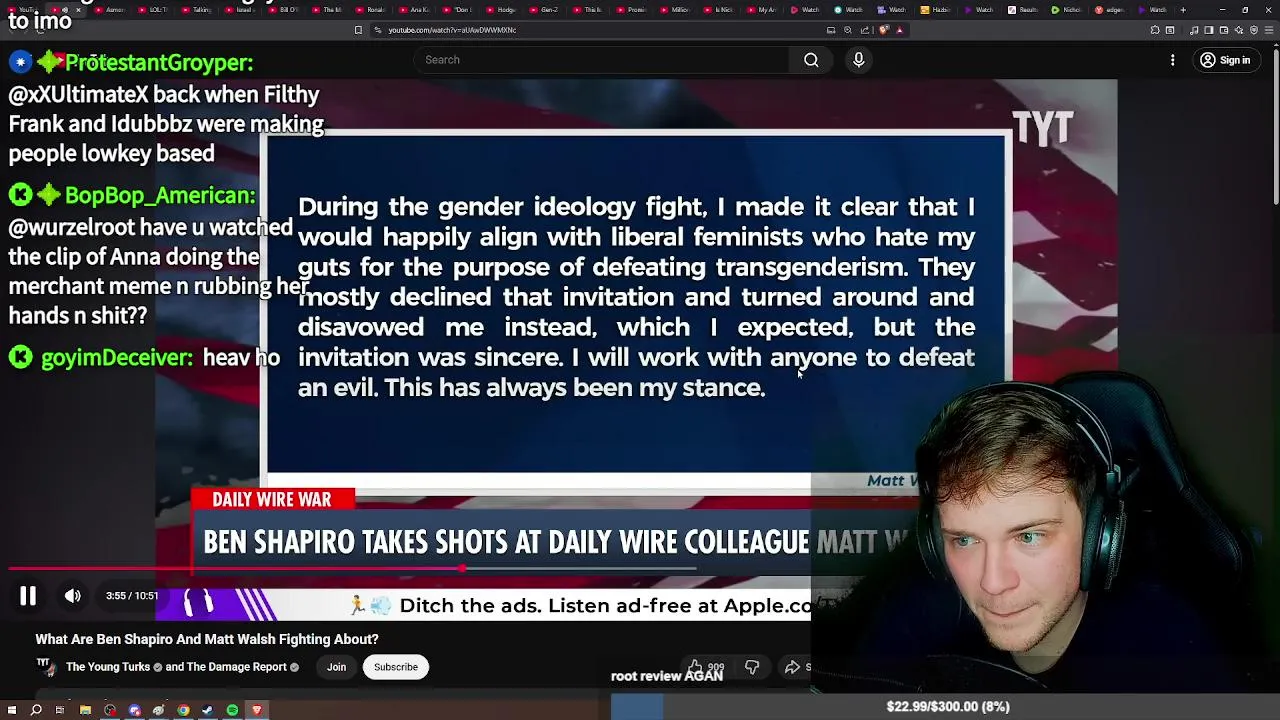Sign in to YouTube
The width and height of the screenshot is (1280, 720).
coord(1225,60)
